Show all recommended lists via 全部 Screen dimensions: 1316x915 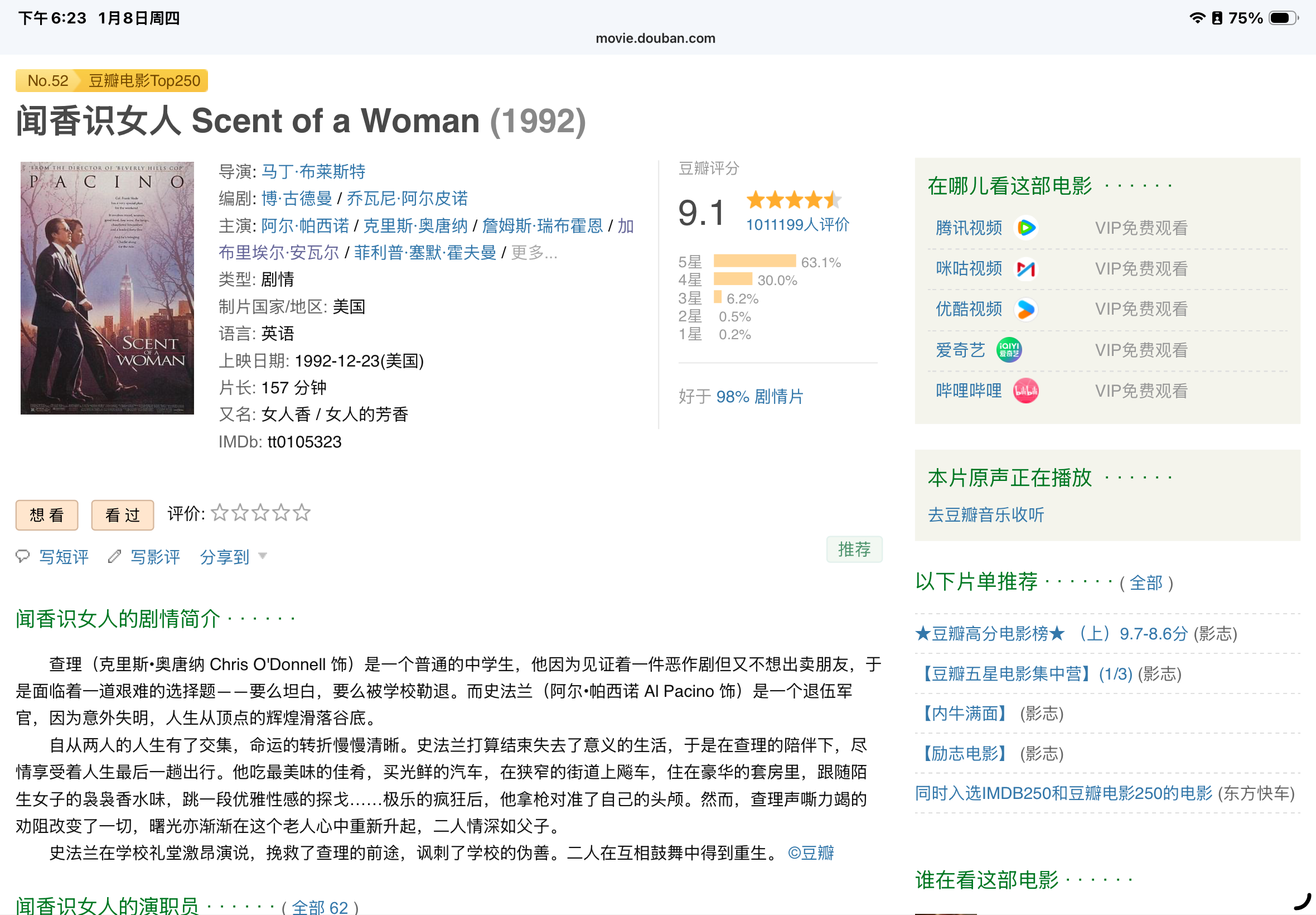pos(1145,583)
